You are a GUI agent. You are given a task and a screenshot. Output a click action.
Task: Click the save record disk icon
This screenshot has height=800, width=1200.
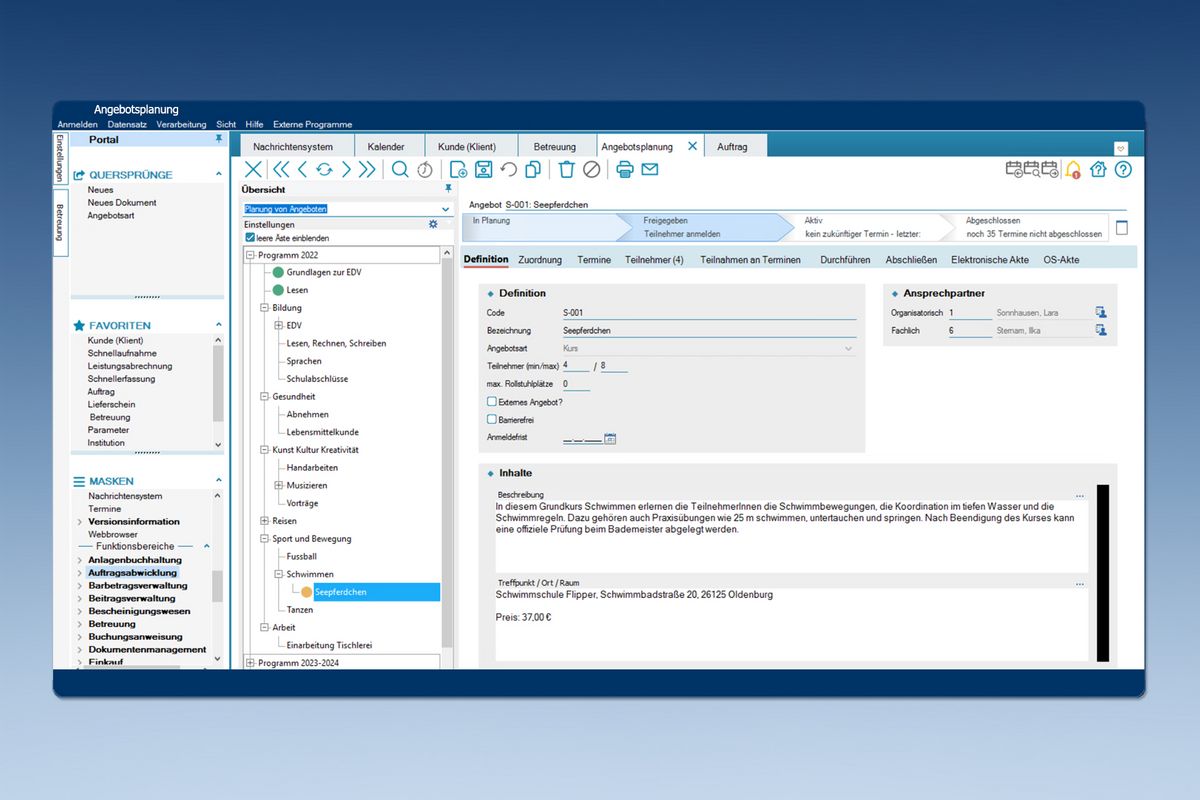483,169
